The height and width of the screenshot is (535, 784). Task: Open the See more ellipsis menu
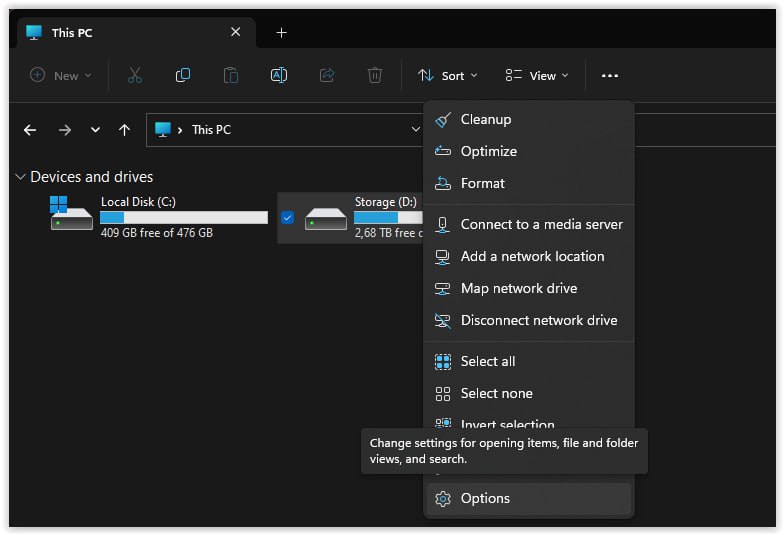[610, 76]
